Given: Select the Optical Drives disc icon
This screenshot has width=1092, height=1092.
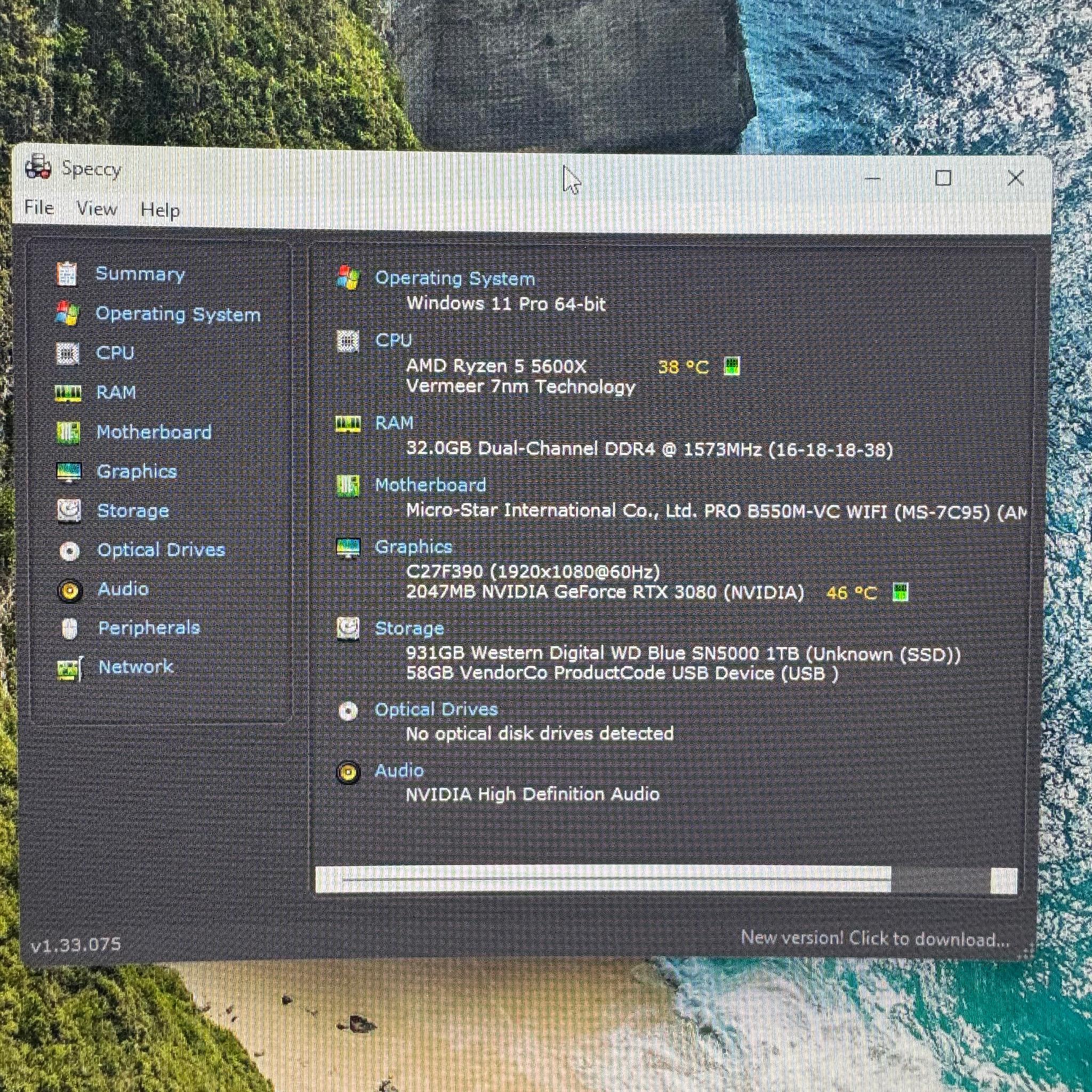Looking at the screenshot, I should [x=69, y=550].
